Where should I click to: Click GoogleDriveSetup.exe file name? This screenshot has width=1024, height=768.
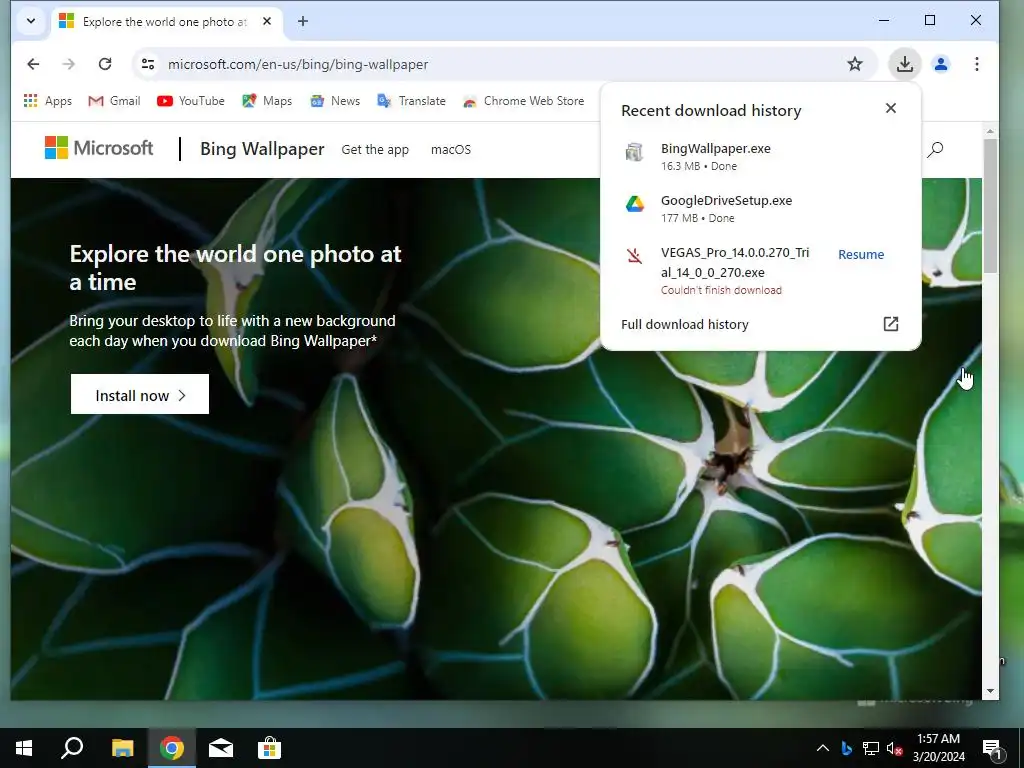[726, 200]
